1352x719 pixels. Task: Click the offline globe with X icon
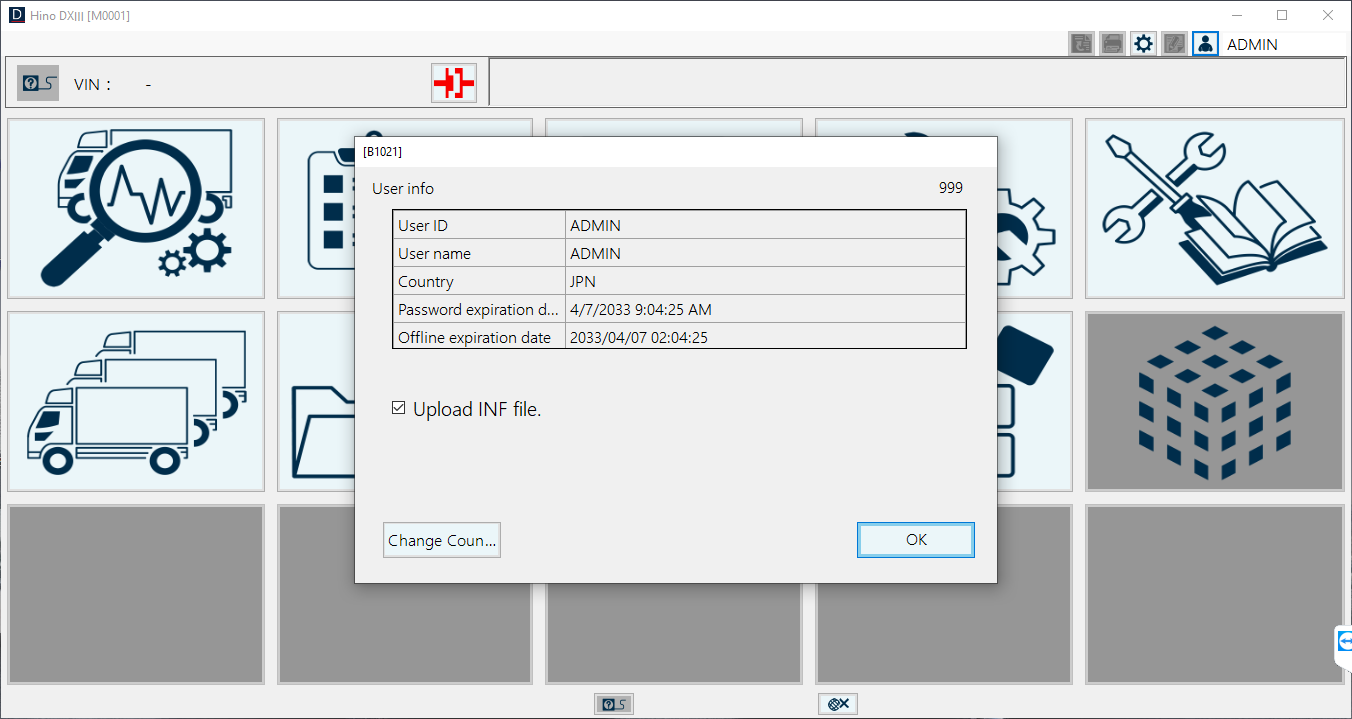point(838,704)
